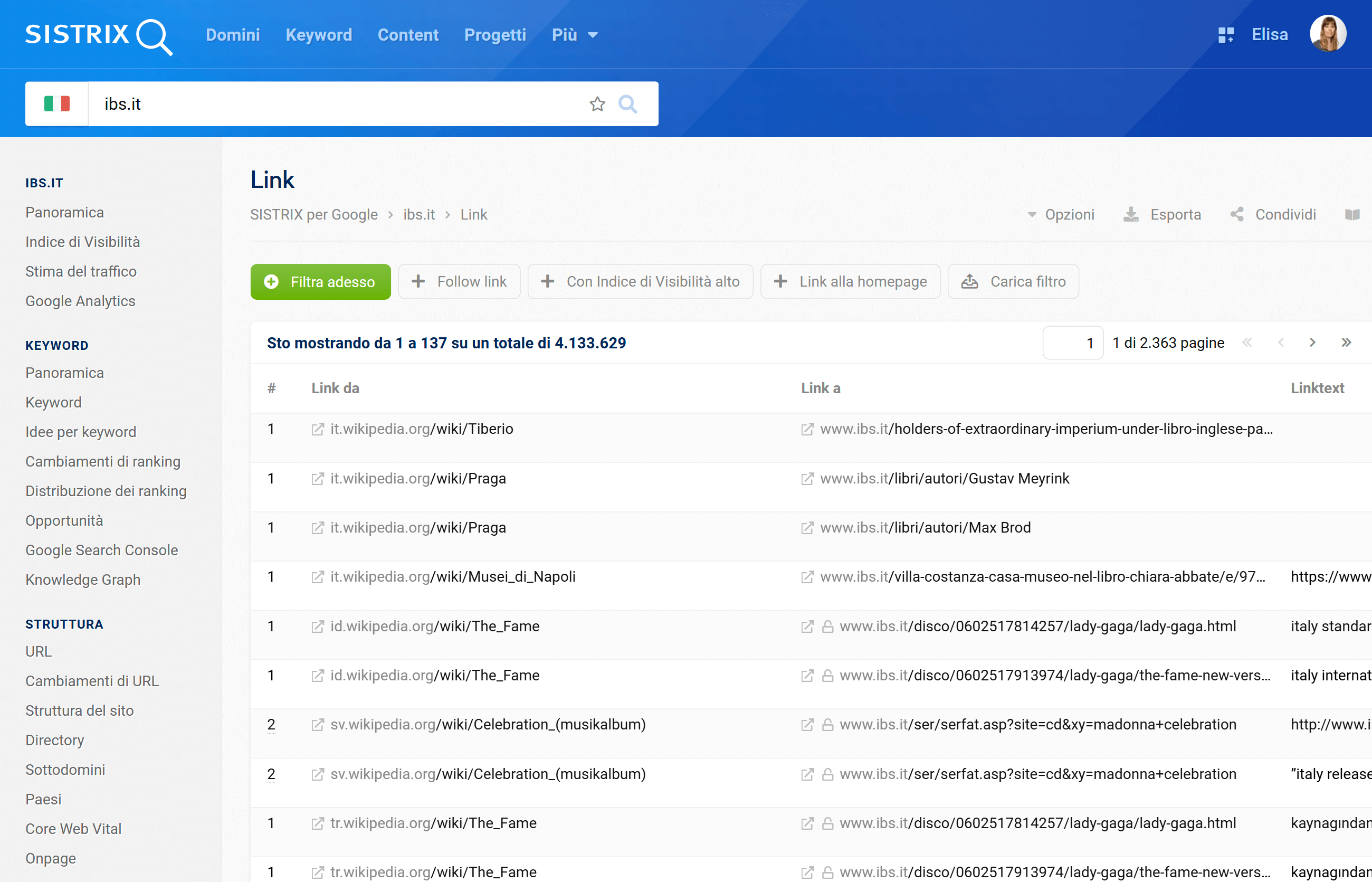Click the Carica filtro button
Viewport: 1372px width, 882px height.
click(x=1013, y=281)
